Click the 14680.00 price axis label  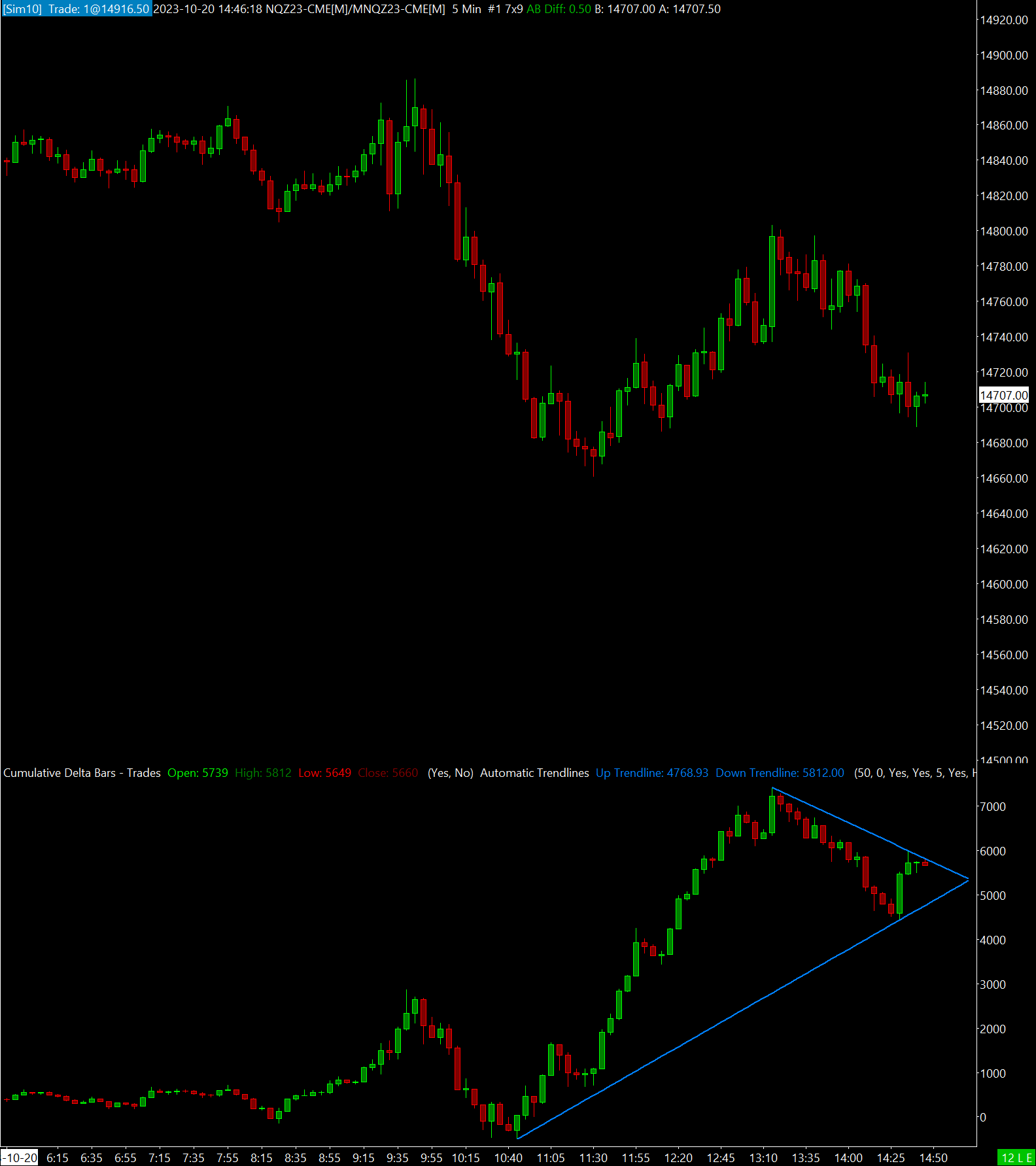(1004, 443)
